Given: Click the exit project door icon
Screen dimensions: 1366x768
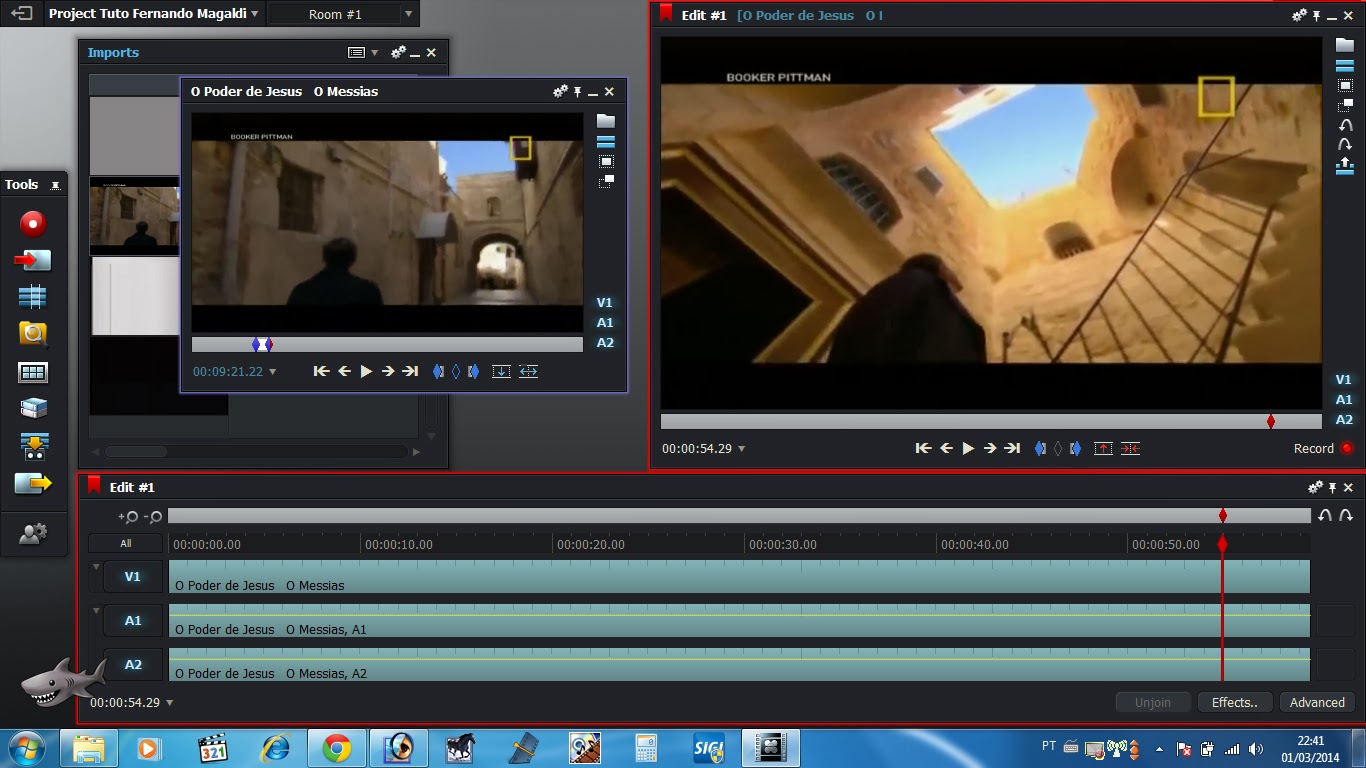Looking at the screenshot, I should [x=21, y=14].
